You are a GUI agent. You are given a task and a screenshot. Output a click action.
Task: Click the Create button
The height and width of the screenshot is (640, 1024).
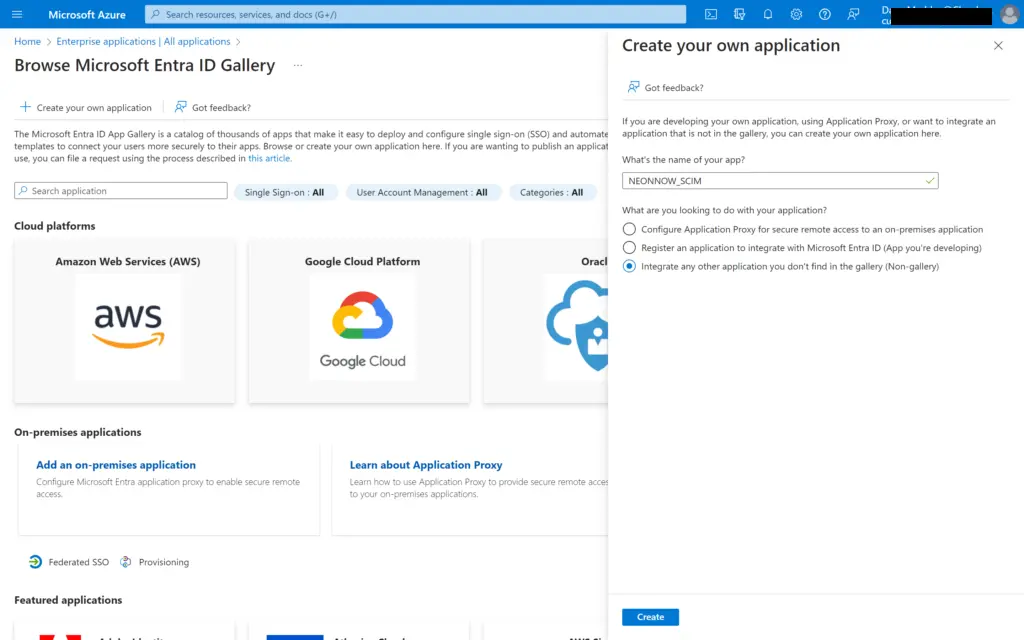point(650,617)
